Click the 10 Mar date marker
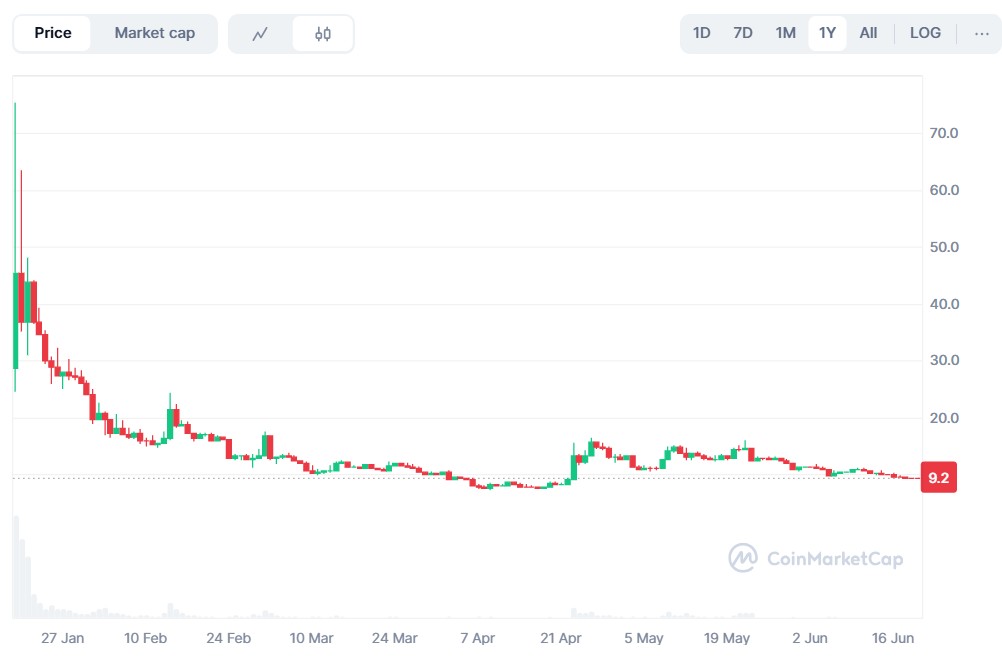Viewport: 1002px width, 668px height. point(311,638)
